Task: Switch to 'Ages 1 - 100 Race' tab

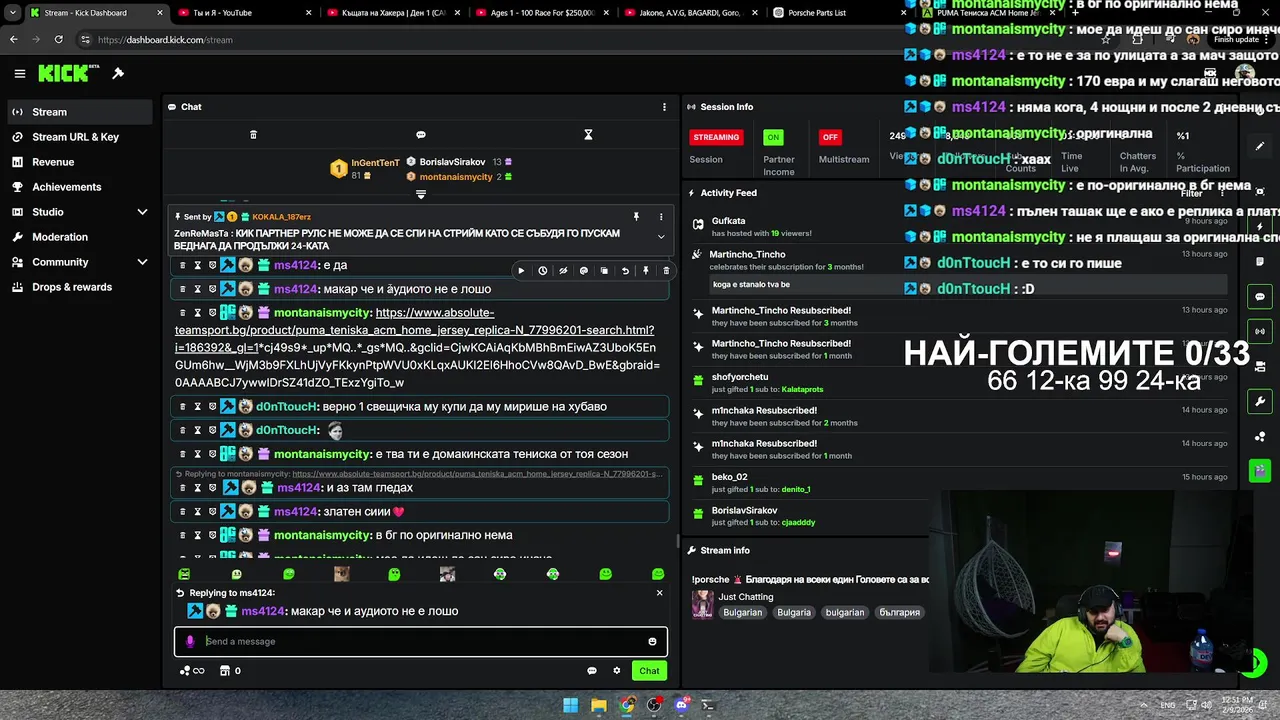Action: (542, 13)
